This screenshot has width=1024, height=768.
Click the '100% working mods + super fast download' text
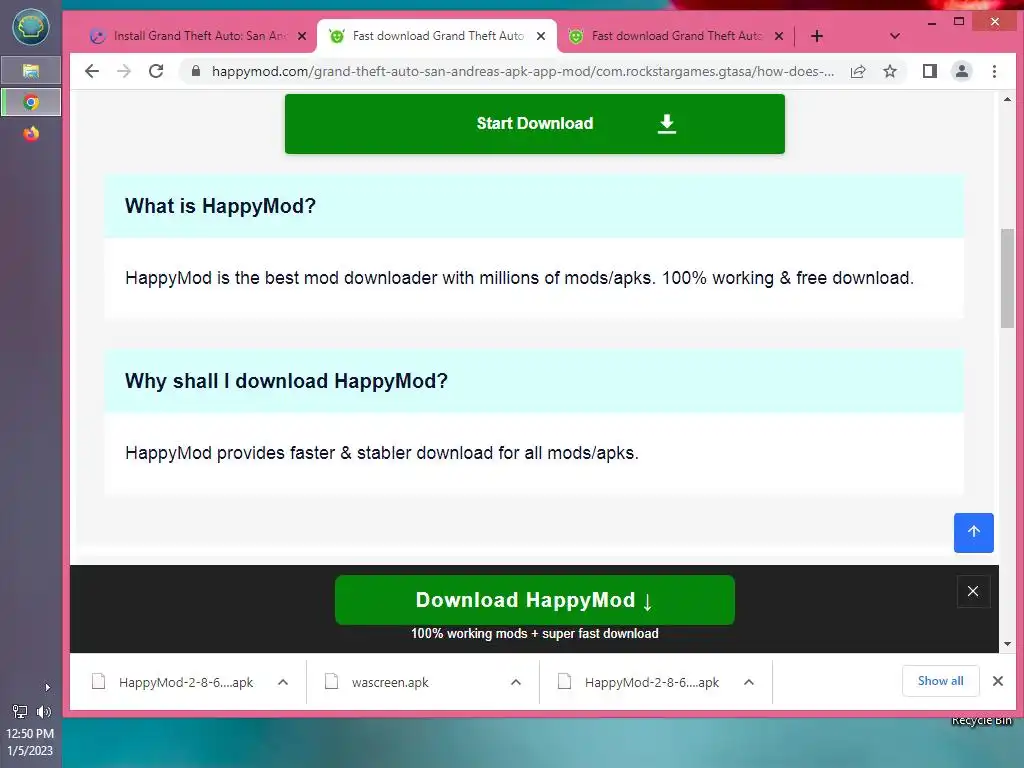(535, 633)
